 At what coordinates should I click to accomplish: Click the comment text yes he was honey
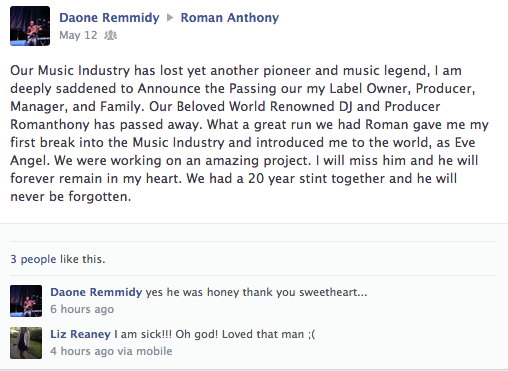click(256, 292)
